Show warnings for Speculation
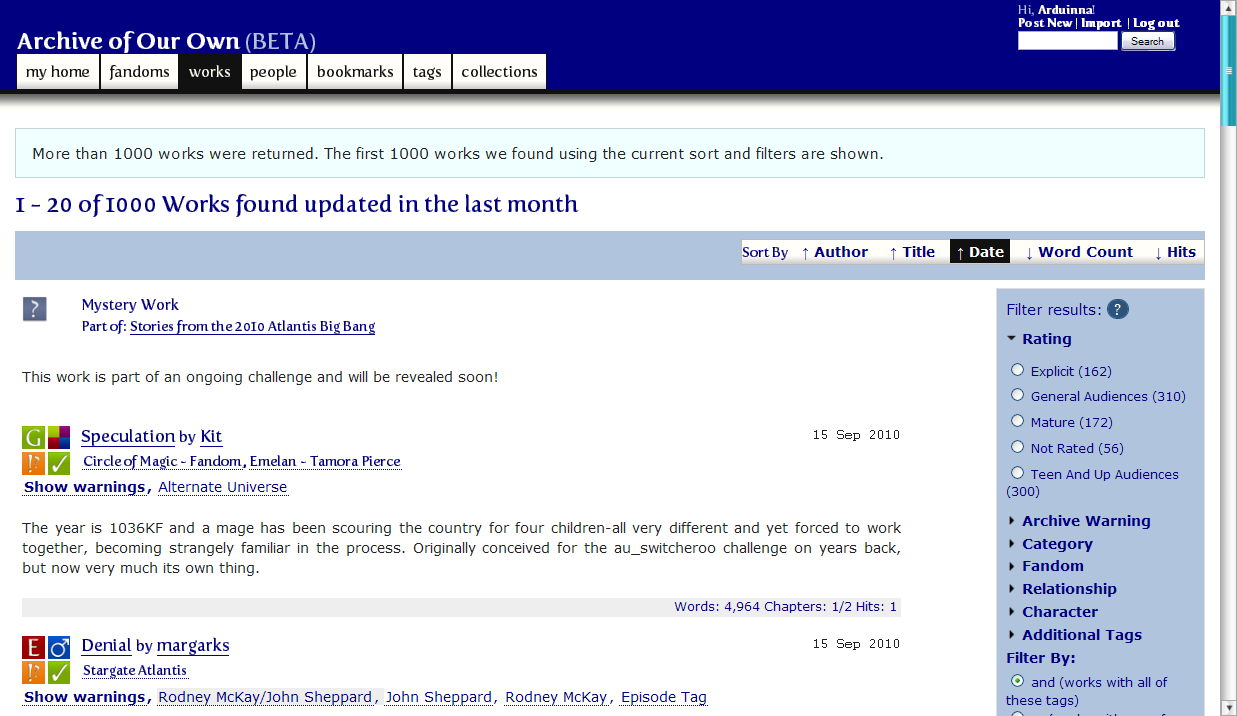Screen dimensions: 1237x716 (84, 487)
